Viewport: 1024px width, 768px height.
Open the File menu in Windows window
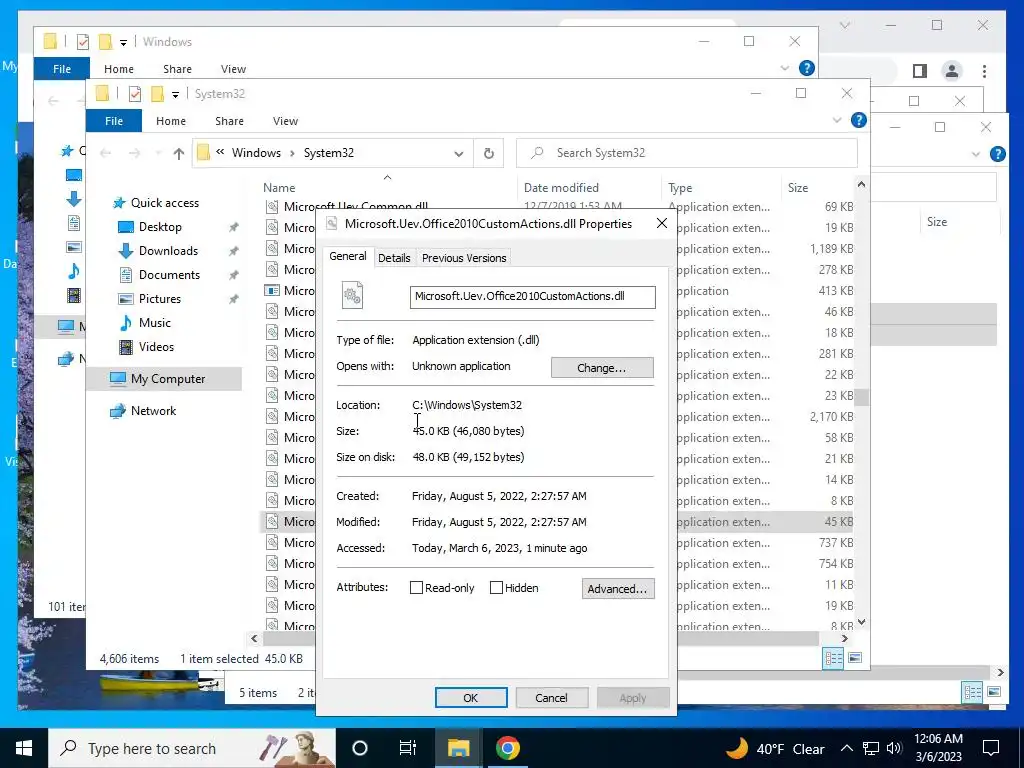click(x=62, y=69)
